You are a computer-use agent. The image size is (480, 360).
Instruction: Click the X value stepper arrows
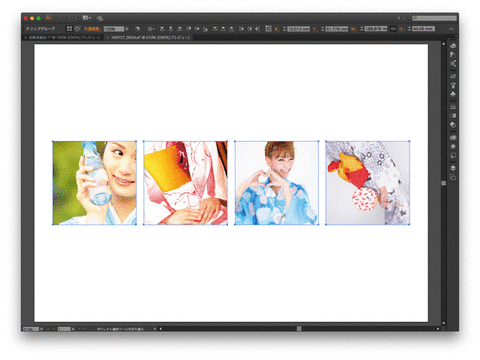[x=284, y=29]
